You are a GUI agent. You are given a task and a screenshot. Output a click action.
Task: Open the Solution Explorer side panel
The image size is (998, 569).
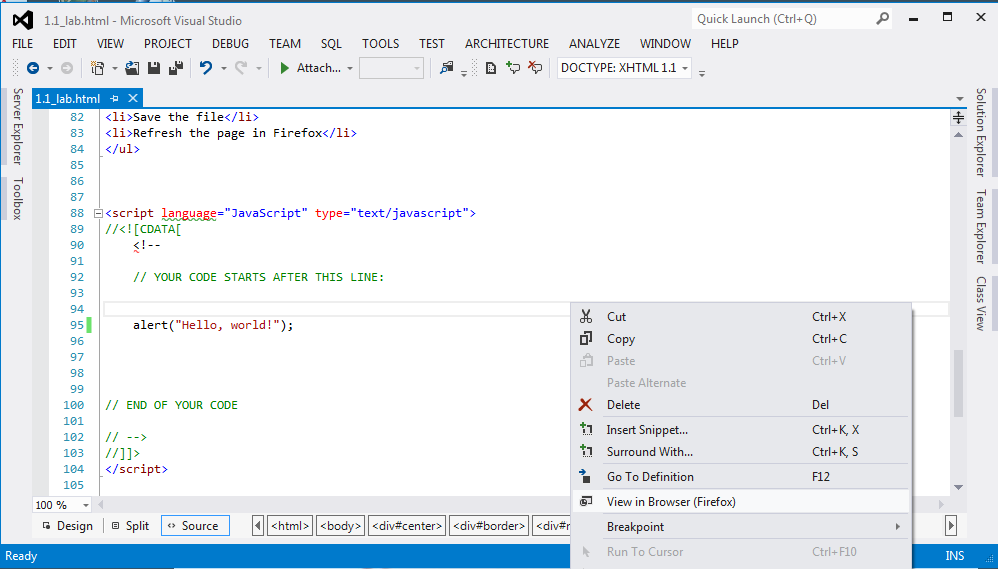(981, 131)
